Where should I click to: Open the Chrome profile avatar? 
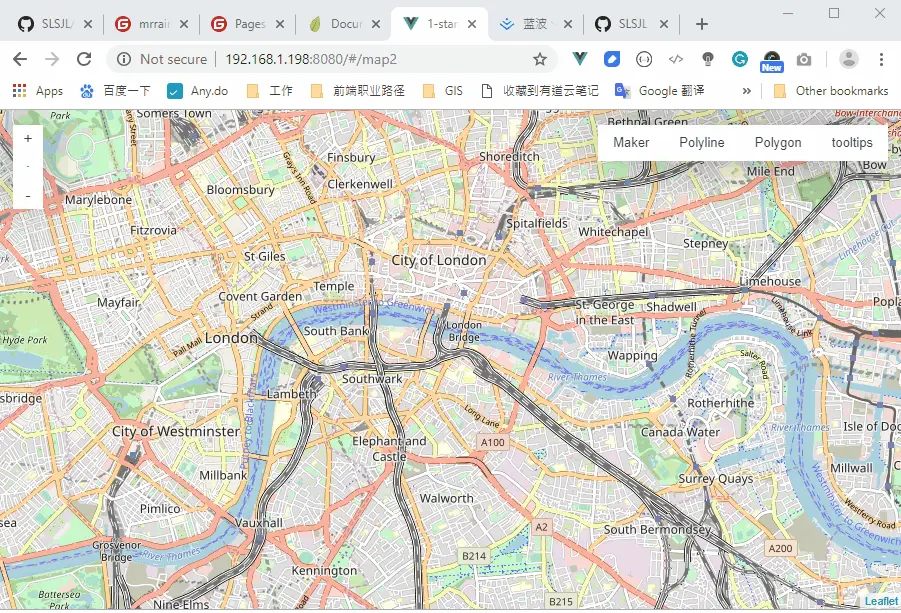(x=849, y=59)
